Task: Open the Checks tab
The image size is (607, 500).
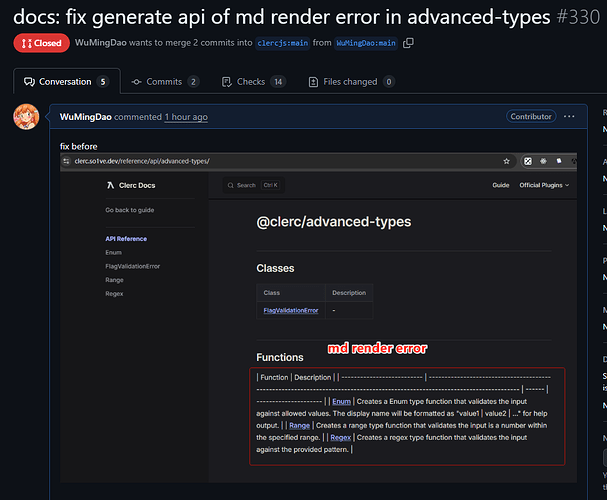Action: coord(254,82)
